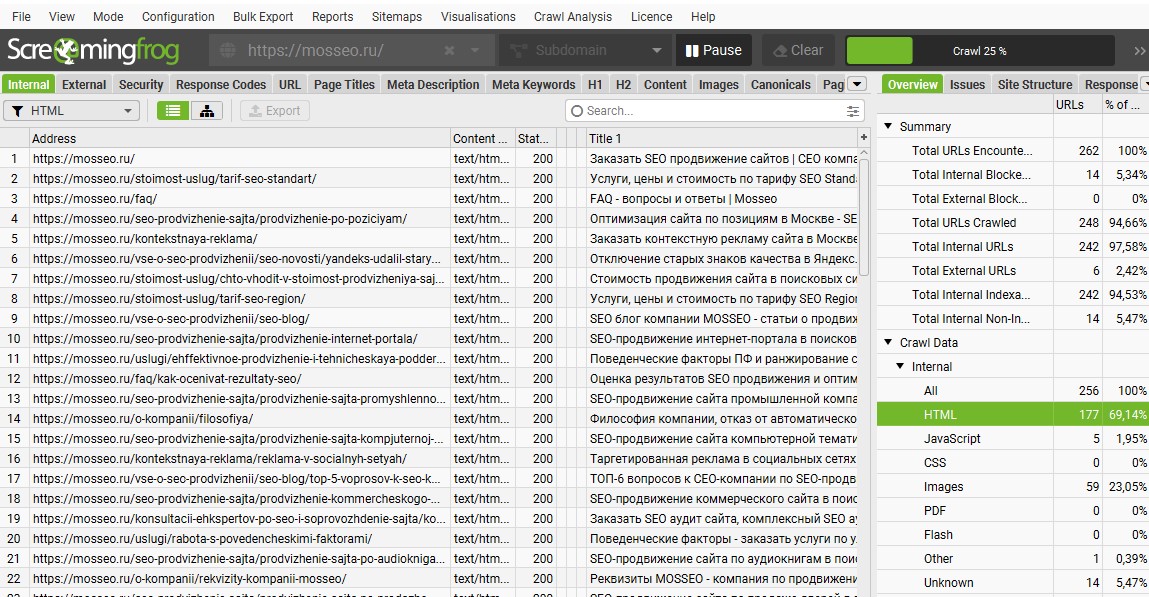Switch to the H1 tab

coord(595,84)
